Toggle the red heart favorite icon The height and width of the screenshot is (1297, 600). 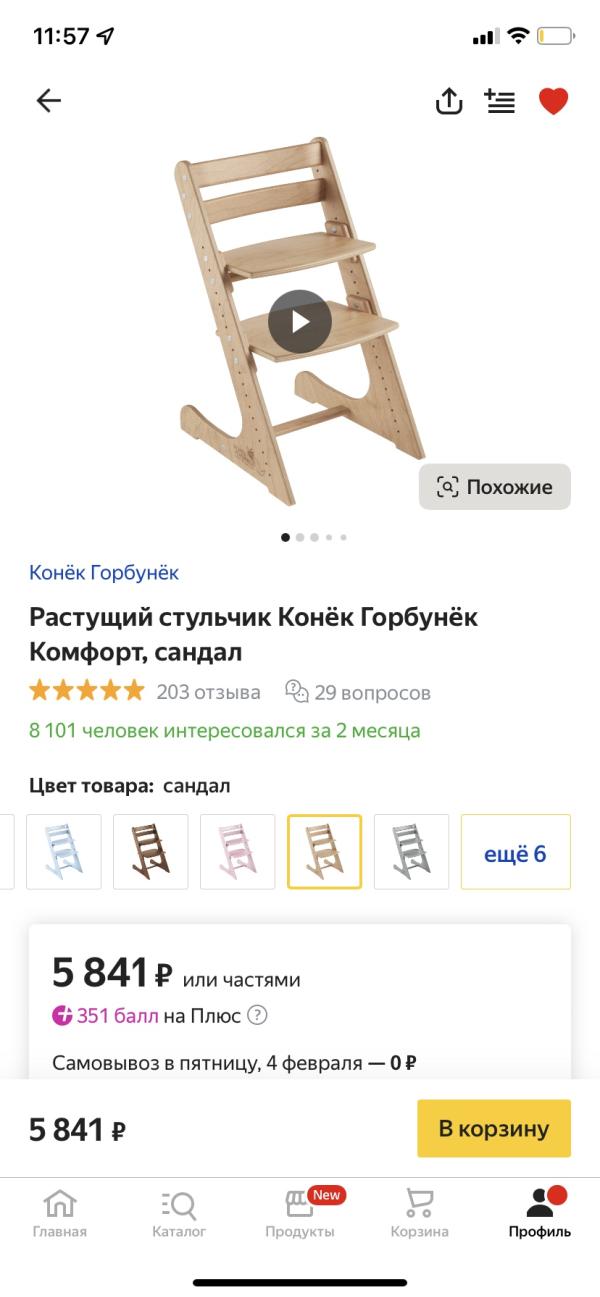(553, 101)
